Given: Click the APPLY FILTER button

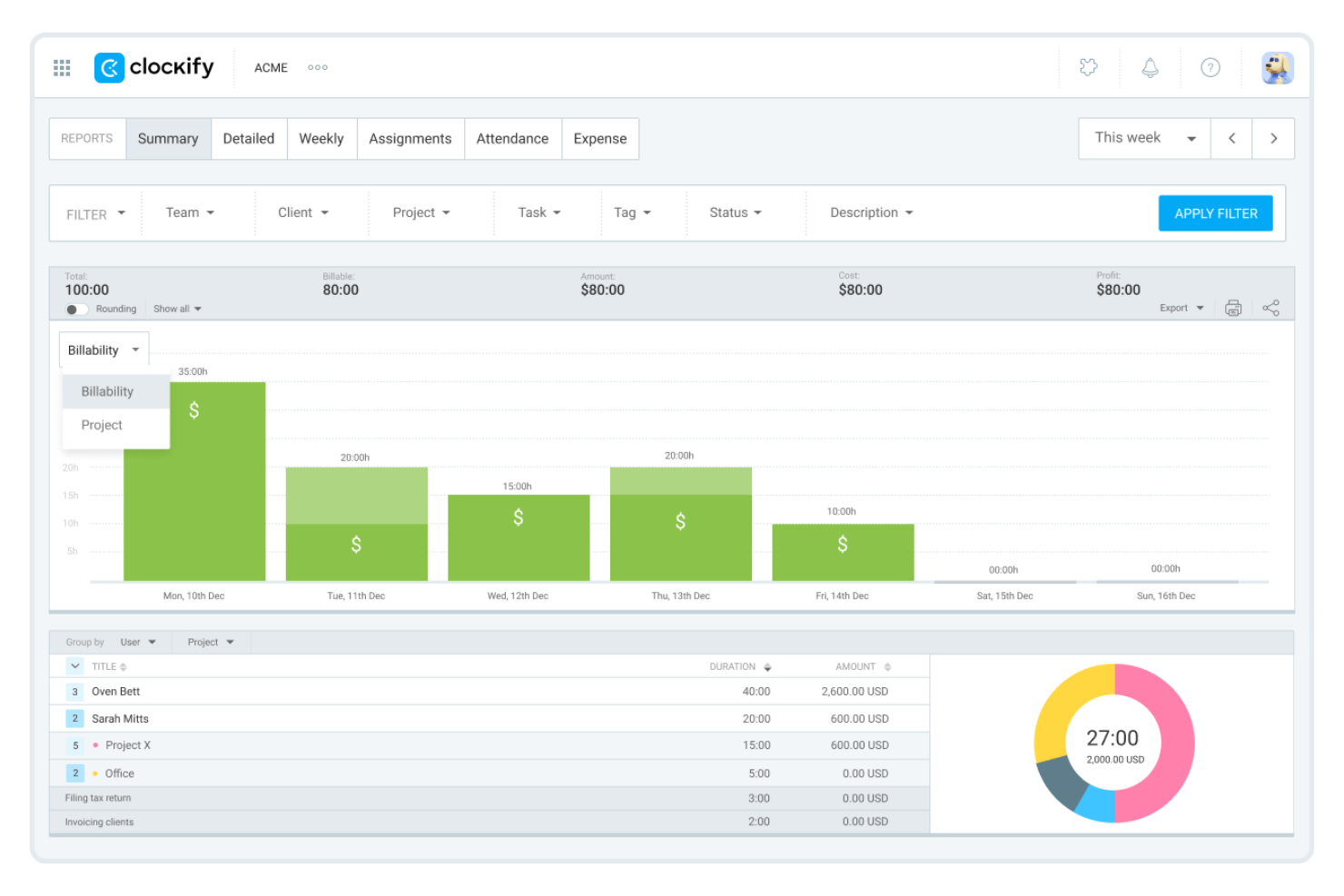Looking at the screenshot, I should 1215,212.
